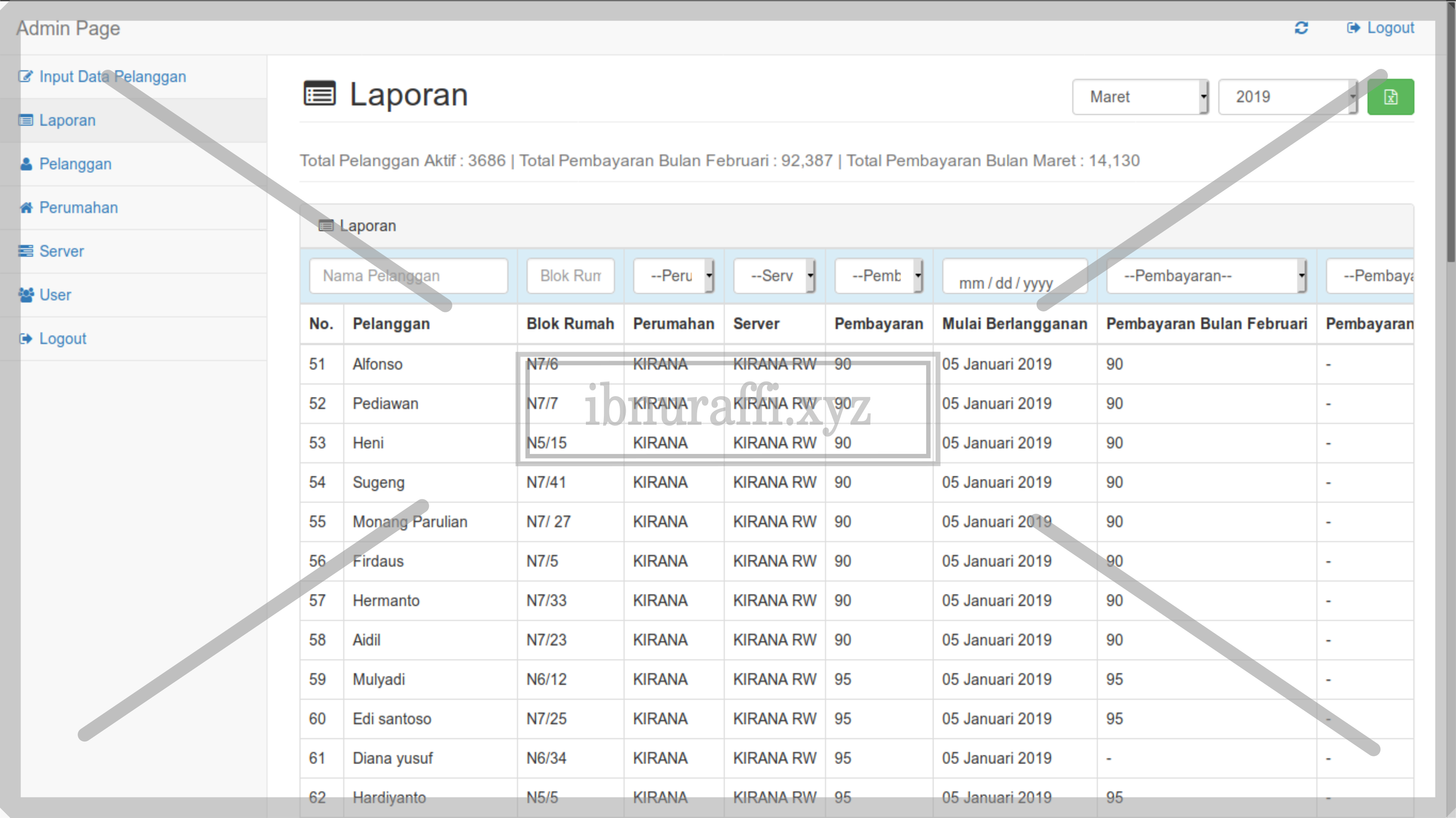Viewport: 1456px width, 818px height.
Task: Click the User group icon in sidebar
Action: point(26,295)
